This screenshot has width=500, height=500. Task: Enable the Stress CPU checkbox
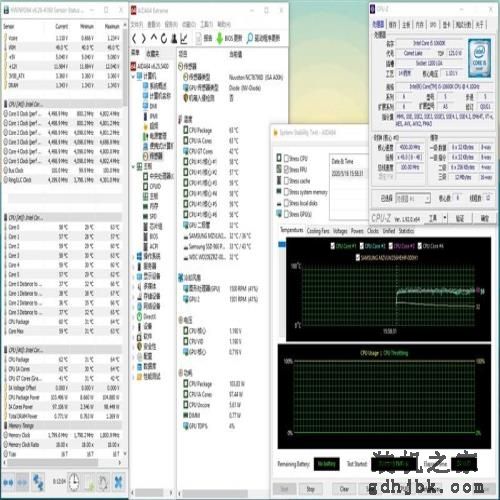(x=286, y=158)
